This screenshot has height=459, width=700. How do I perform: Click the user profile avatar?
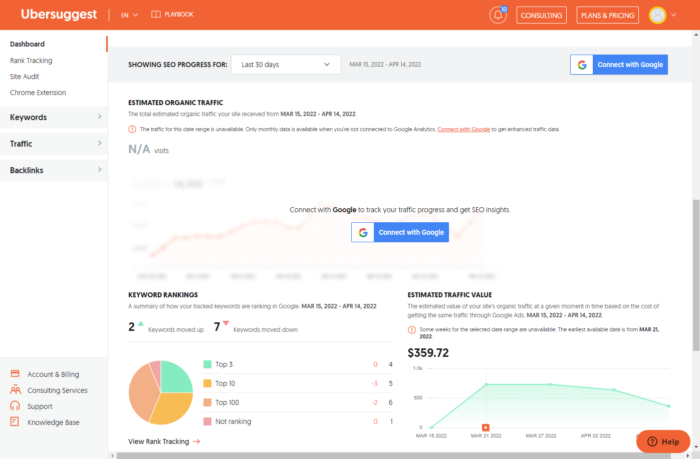pos(657,15)
